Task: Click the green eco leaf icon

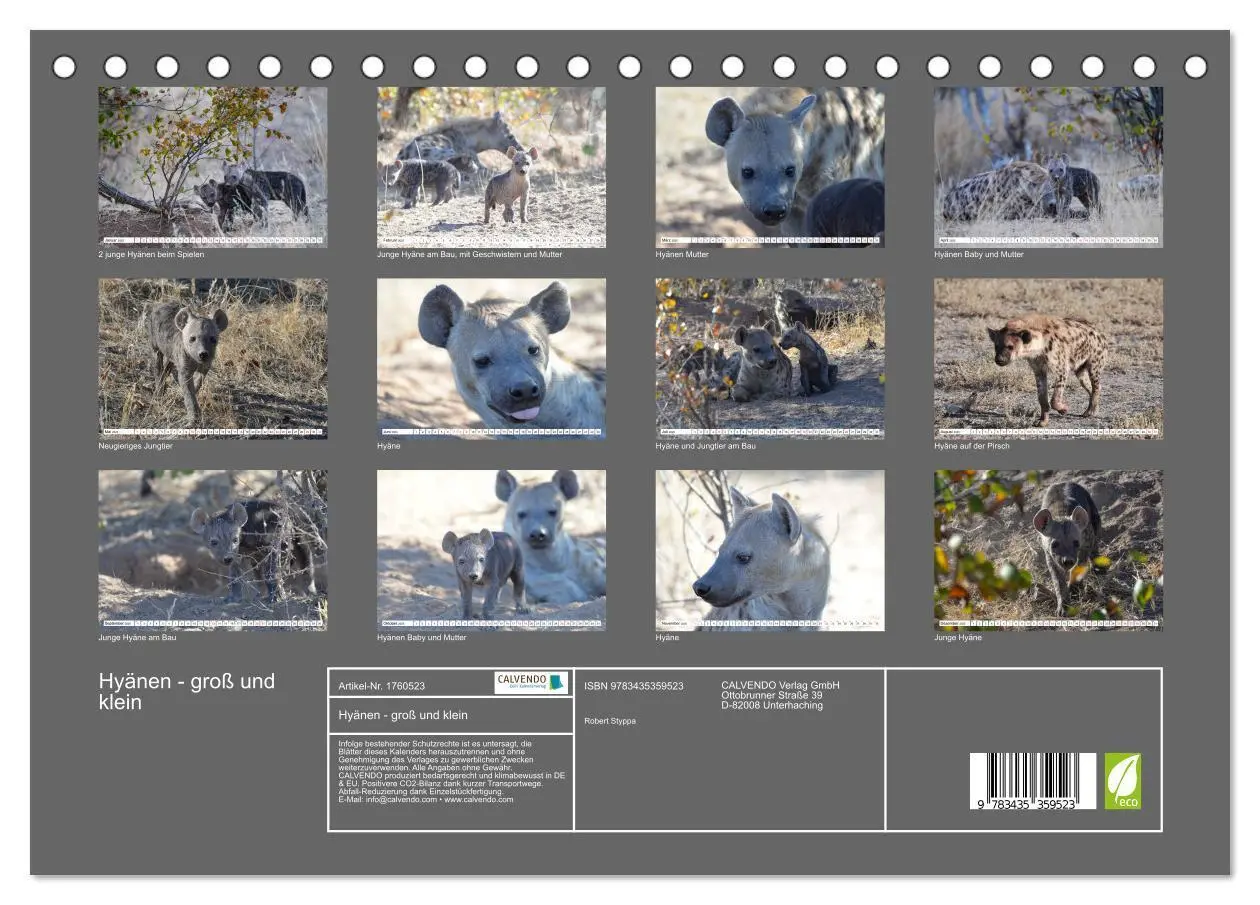Action: pos(1122,781)
